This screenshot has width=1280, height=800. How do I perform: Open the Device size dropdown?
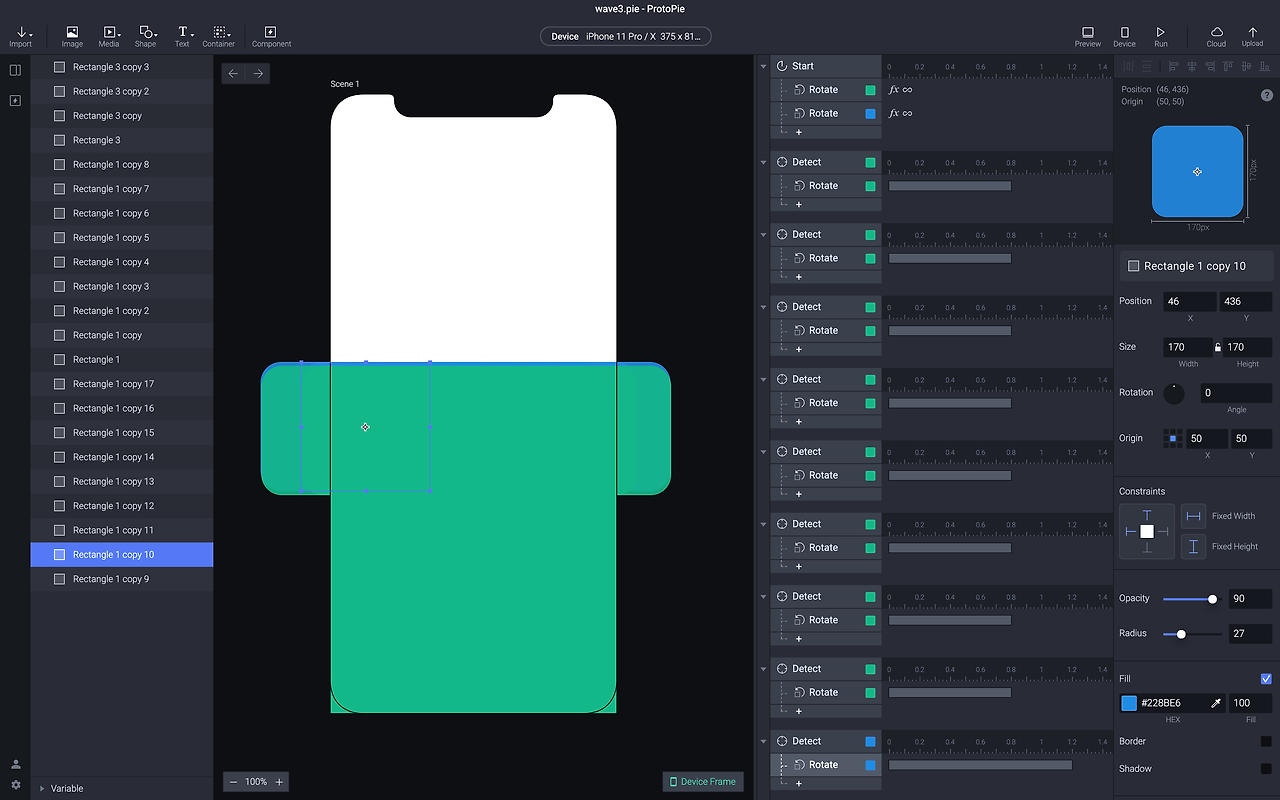pos(625,37)
